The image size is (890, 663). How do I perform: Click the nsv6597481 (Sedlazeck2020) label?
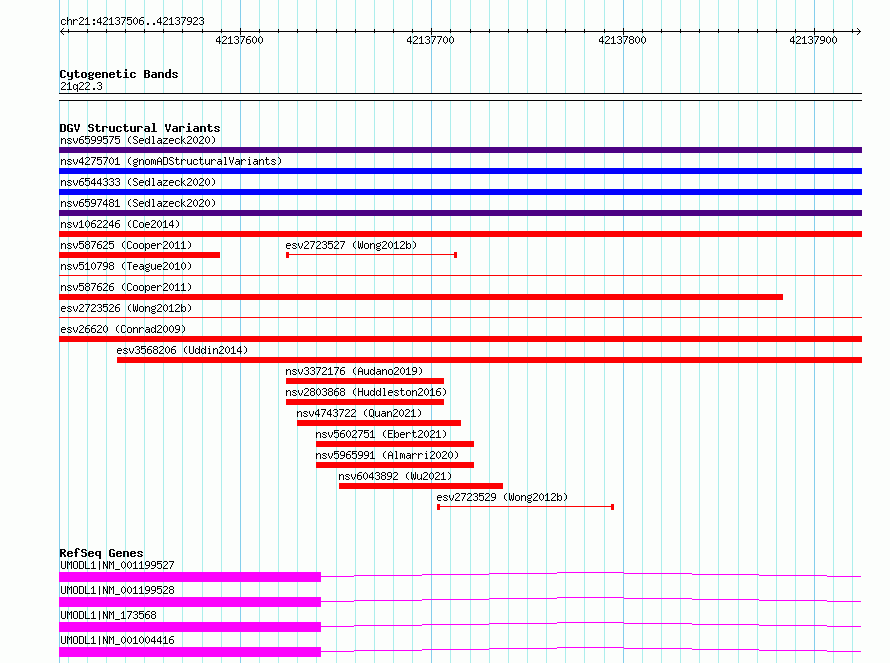click(138, 203)
